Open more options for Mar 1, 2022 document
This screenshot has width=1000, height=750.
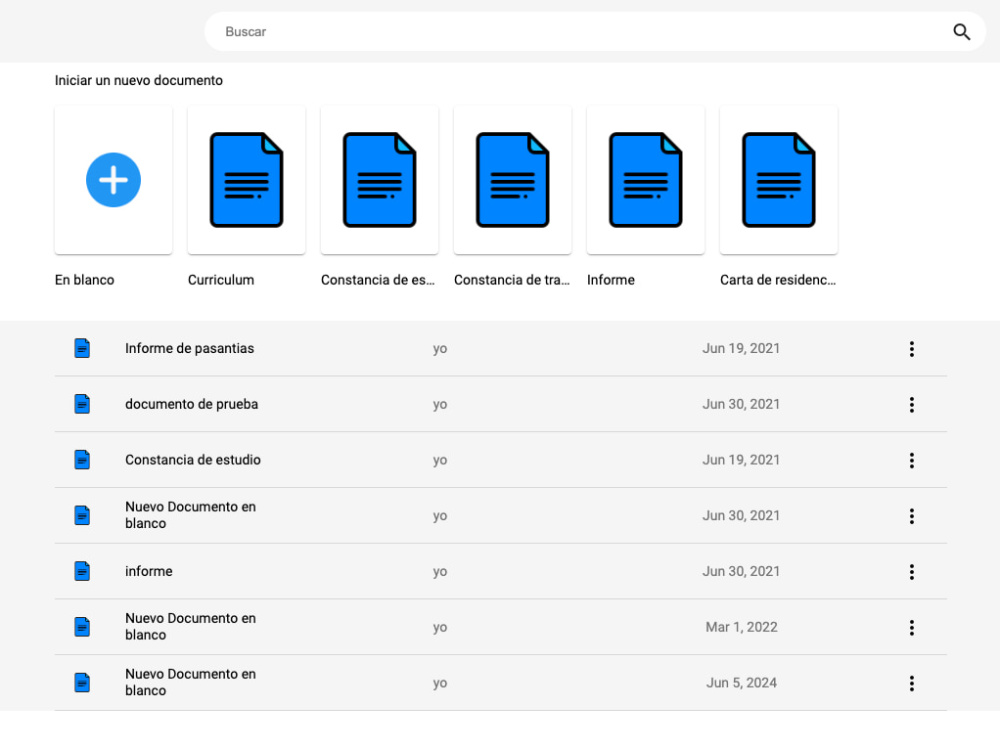[x=911, y=628]
